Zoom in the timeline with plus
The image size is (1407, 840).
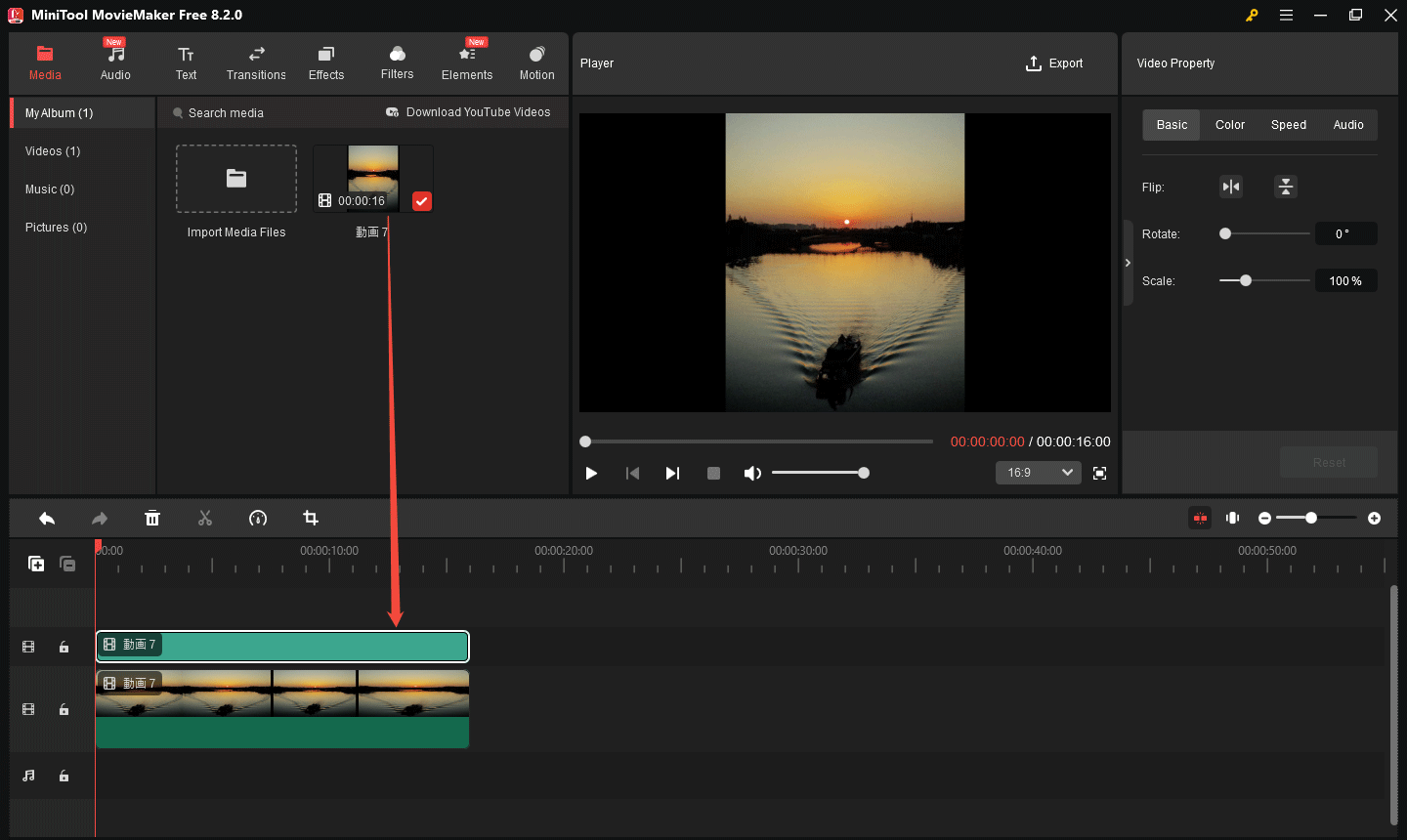click(1374, 519)
